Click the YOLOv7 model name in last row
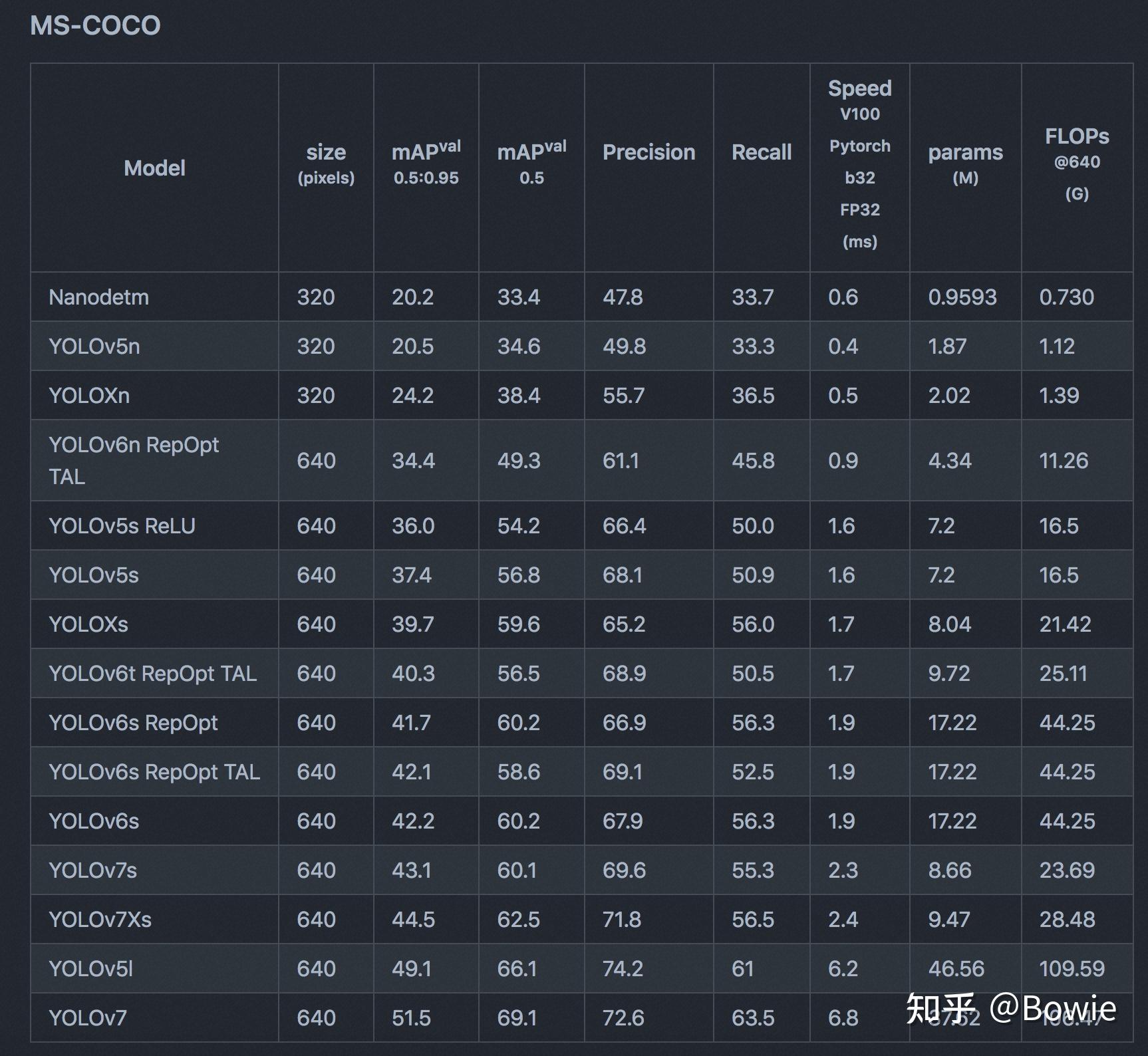This screenshot has width=1148, height=1056. click(x=88, y=1018)
